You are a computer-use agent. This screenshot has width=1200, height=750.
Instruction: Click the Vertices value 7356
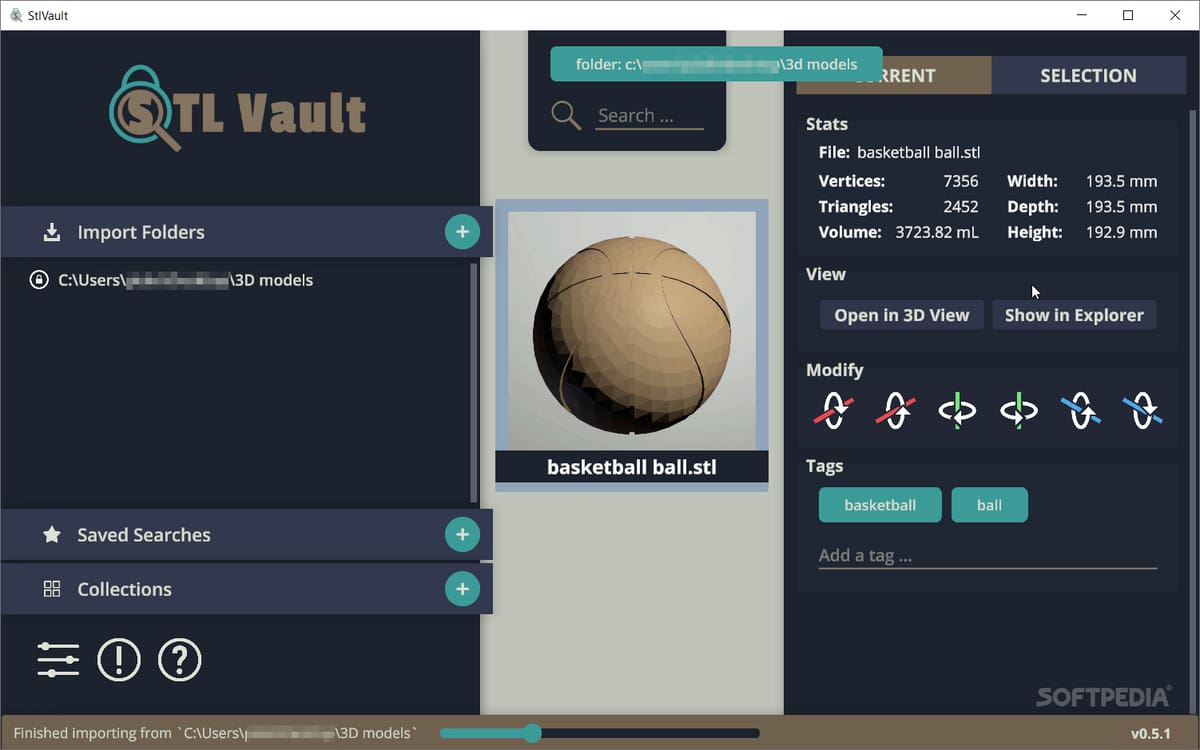[x=961, y=181]
